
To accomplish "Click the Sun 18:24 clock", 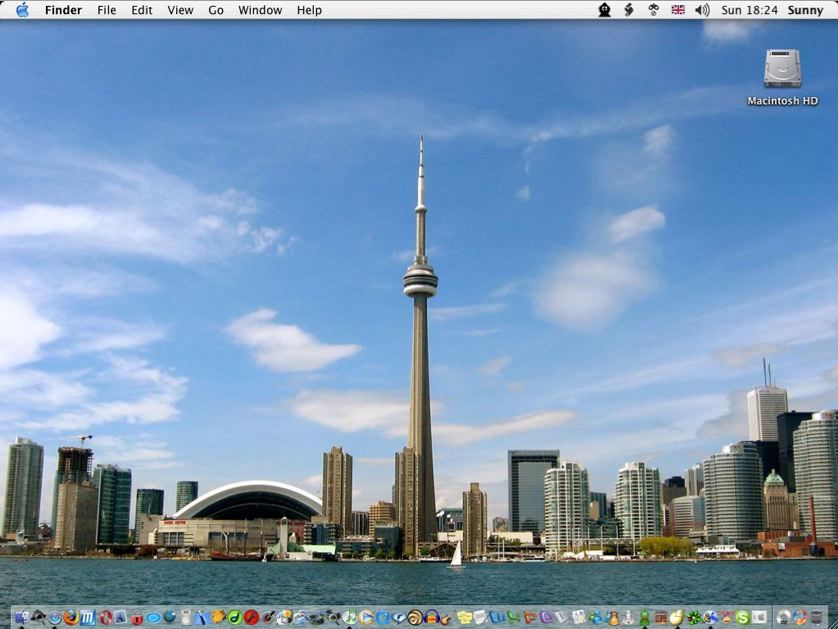I will 749,10.
